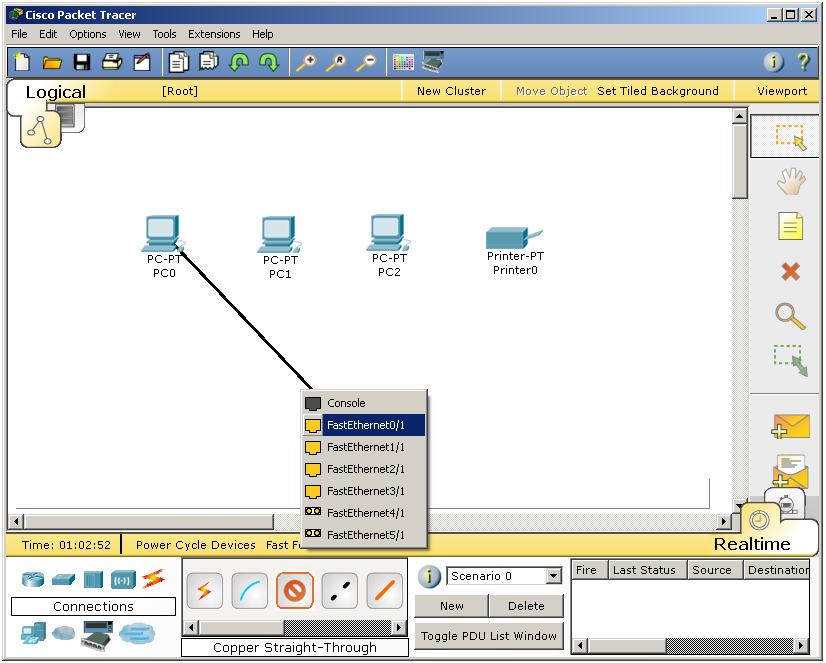Viewport: 826px width, 663px height.
Task: Open the Drawing Palette icon
Action: pyautogui.click(x=403, y=63)
